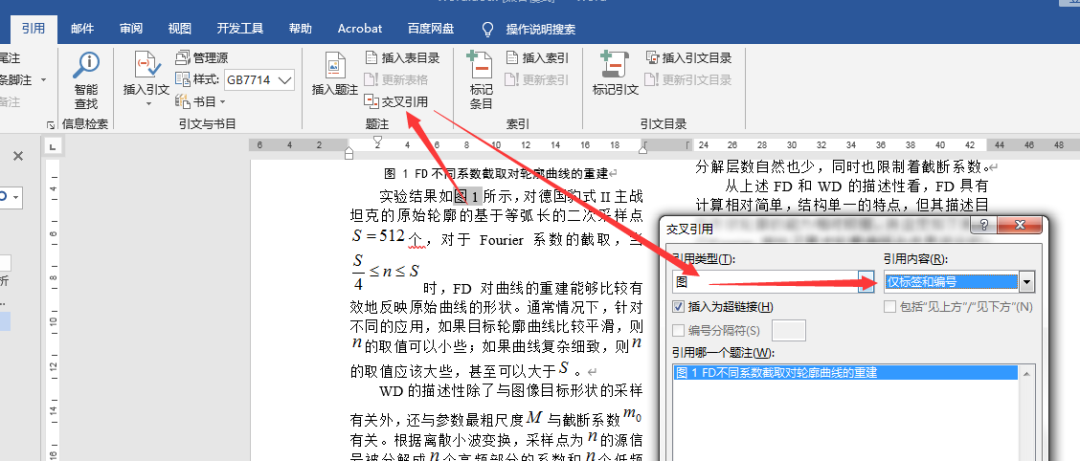Screen dimensions: 1080x461
Task: Click the cross-reference dialog help button
Action: click(984, 225)
